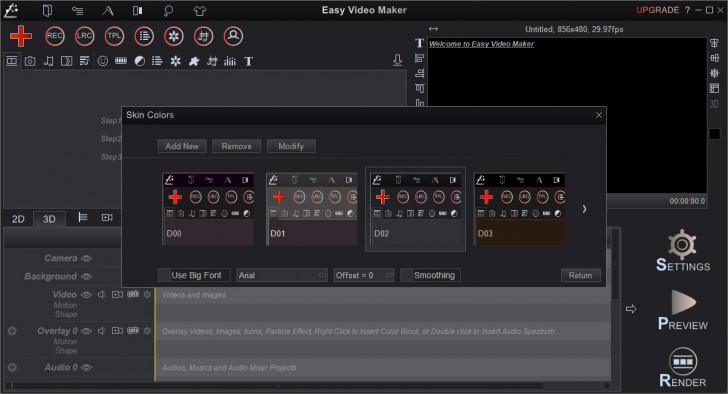Show next skins with right chevron

pyautogui.click(x=584, y=209)
